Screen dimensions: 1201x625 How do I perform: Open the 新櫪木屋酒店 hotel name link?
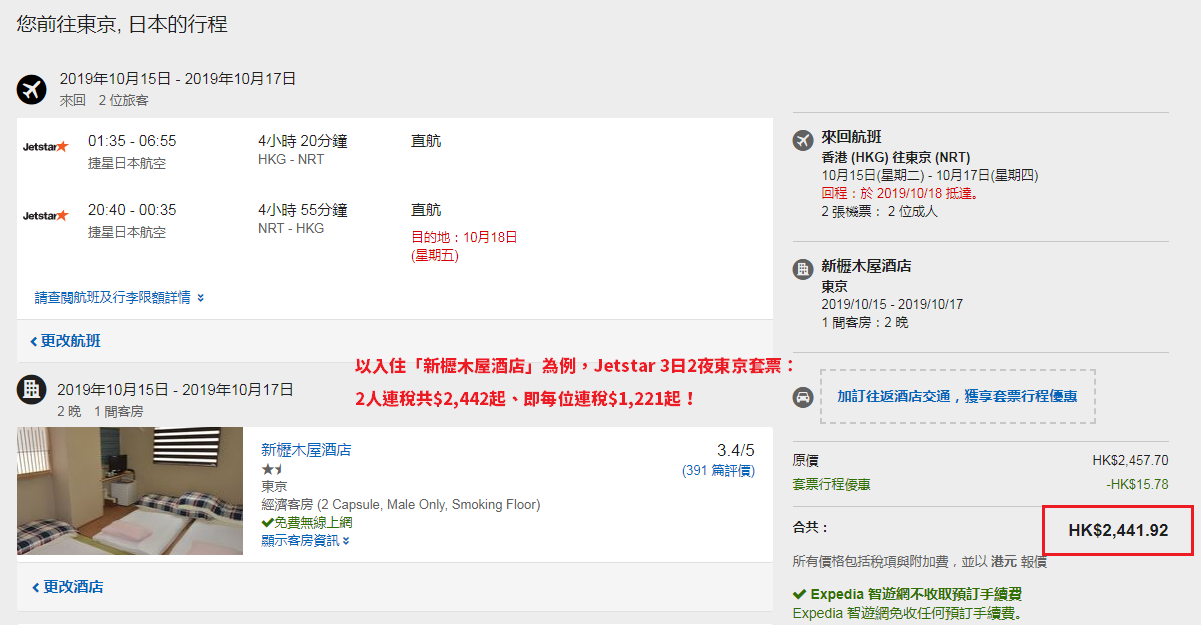point(306,450)
